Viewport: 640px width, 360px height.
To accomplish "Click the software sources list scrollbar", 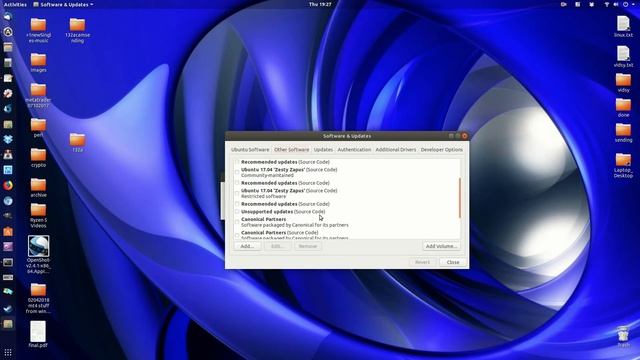I will click(x=460, y=198).
